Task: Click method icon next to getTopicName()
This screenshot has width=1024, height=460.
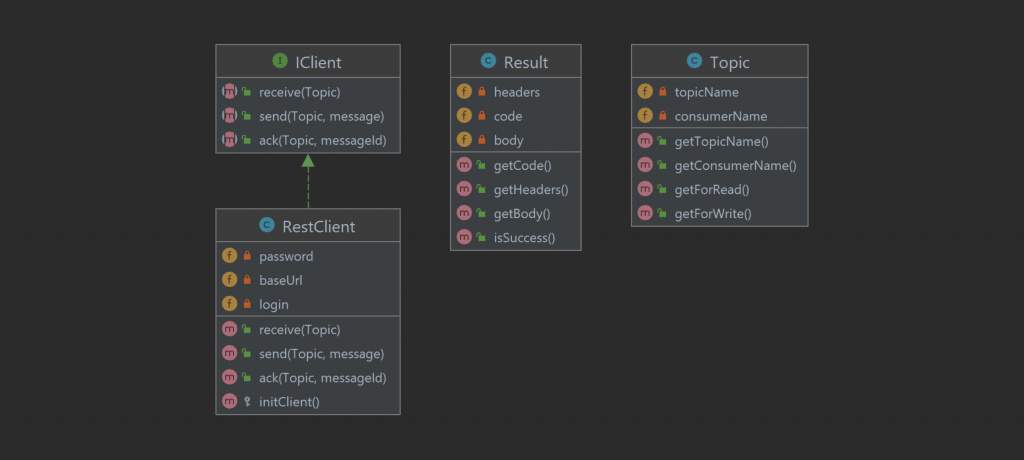Action: point(645,141)
